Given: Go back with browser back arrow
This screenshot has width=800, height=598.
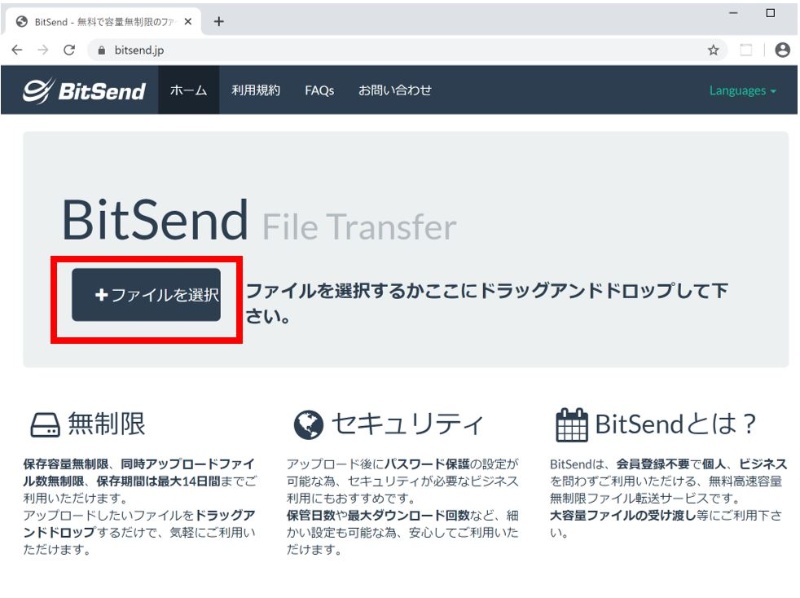Looking at the screenshot, I should [17, 50].
